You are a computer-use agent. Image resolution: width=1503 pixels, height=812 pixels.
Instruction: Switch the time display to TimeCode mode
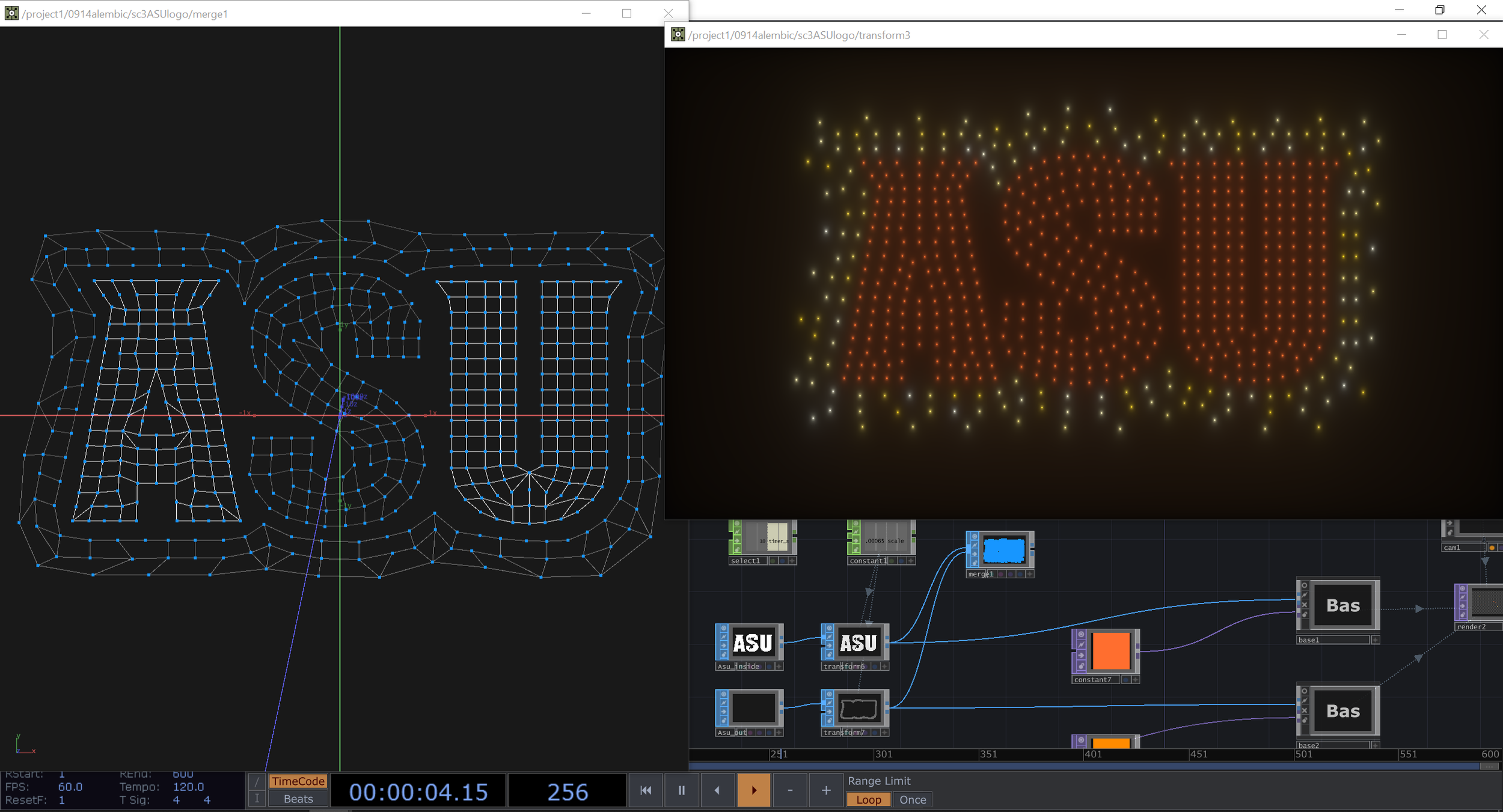[298, 781]
